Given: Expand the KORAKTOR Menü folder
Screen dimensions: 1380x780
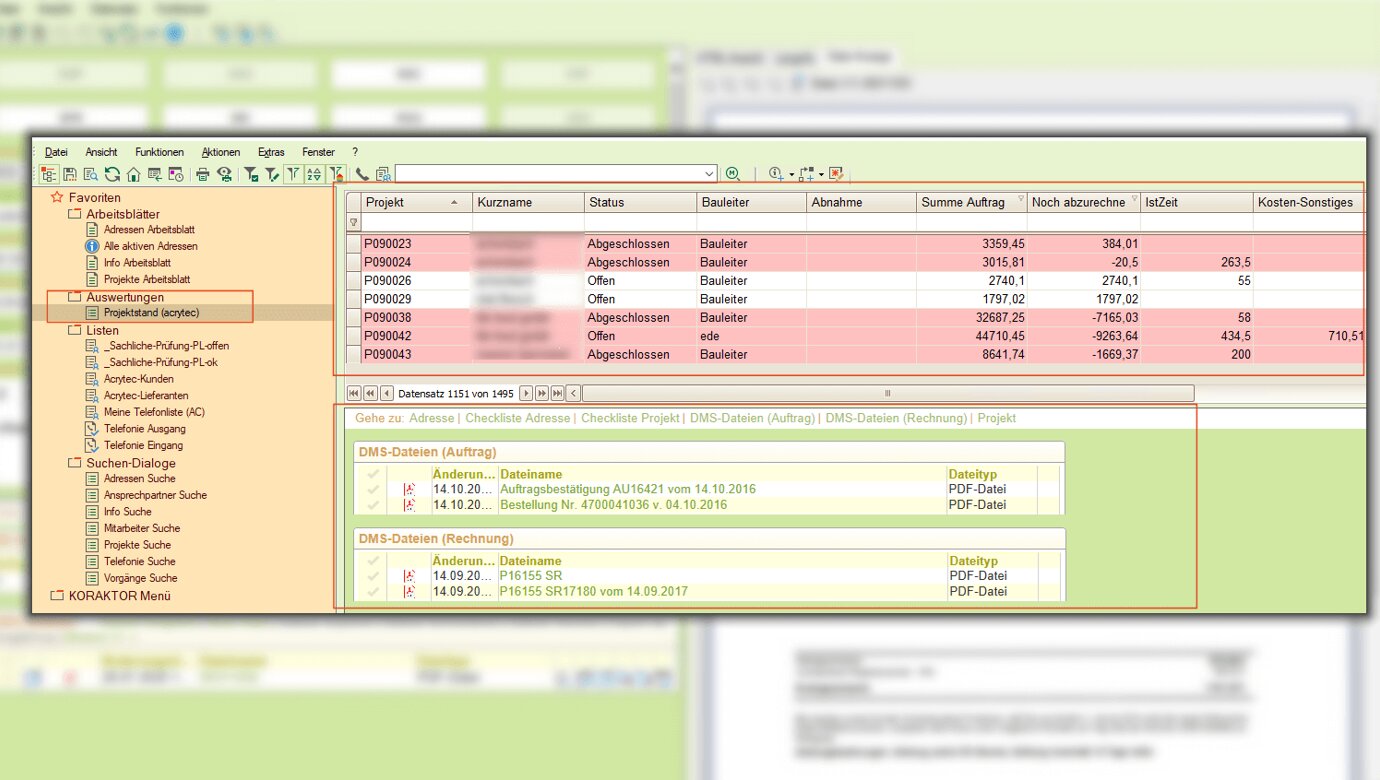Looking at the screenshot, I should coord(58,595).
